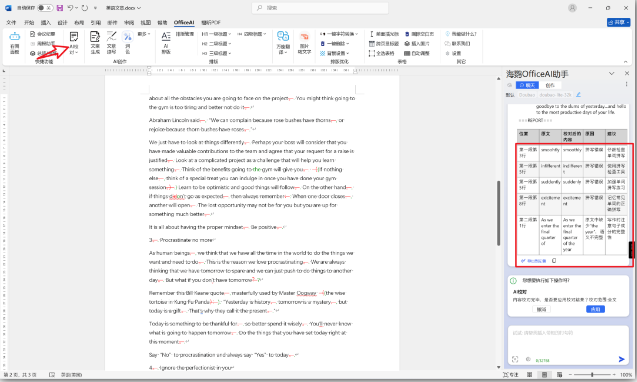Open the one-click punctuation conversion dropdown
Viewport: 637px width, 382px height.
pyautogui.click(x=339, y=34)
